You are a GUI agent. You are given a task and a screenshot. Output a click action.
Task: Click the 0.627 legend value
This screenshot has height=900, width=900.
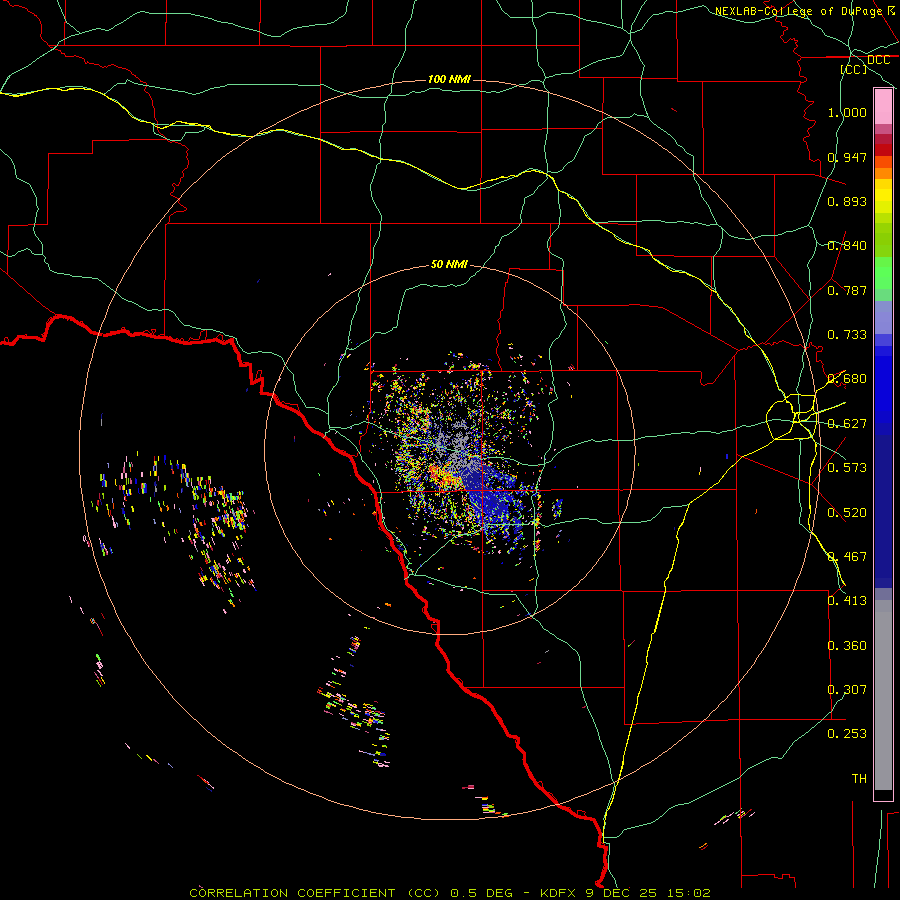click(x=847, y=424)
